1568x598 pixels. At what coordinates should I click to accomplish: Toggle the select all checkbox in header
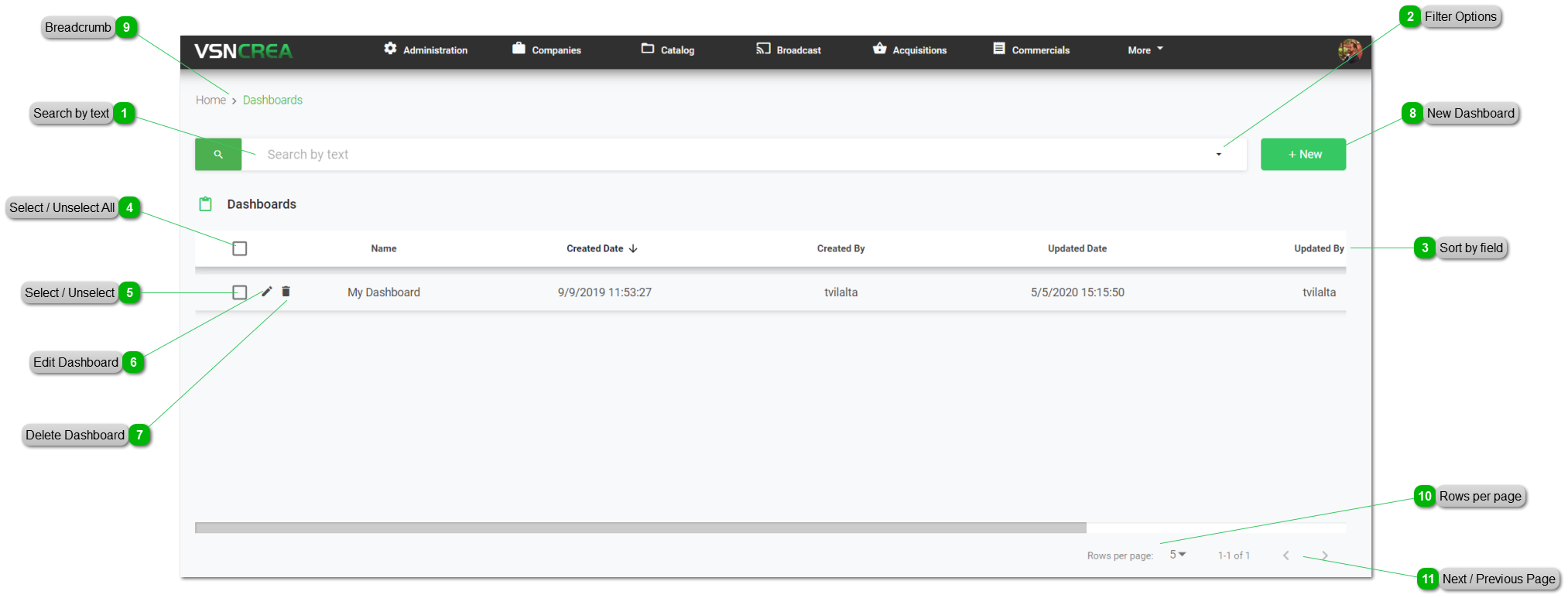(240, 248)
